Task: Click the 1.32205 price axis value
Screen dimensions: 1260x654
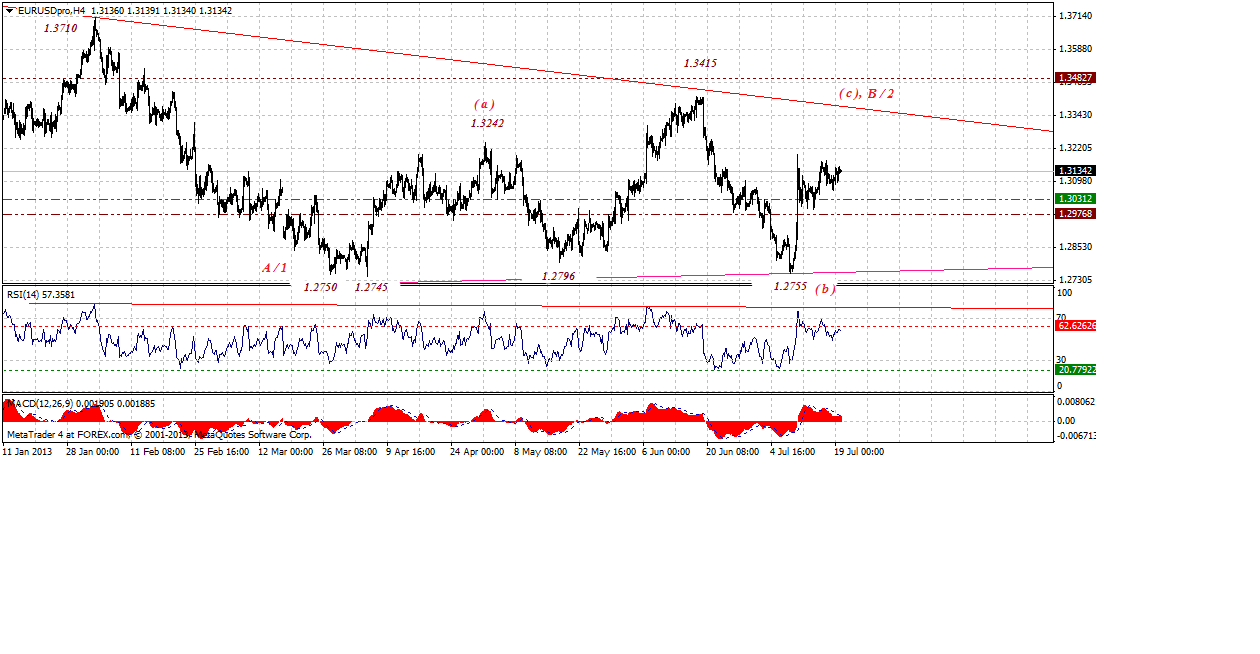Action: click(1075, 147)
